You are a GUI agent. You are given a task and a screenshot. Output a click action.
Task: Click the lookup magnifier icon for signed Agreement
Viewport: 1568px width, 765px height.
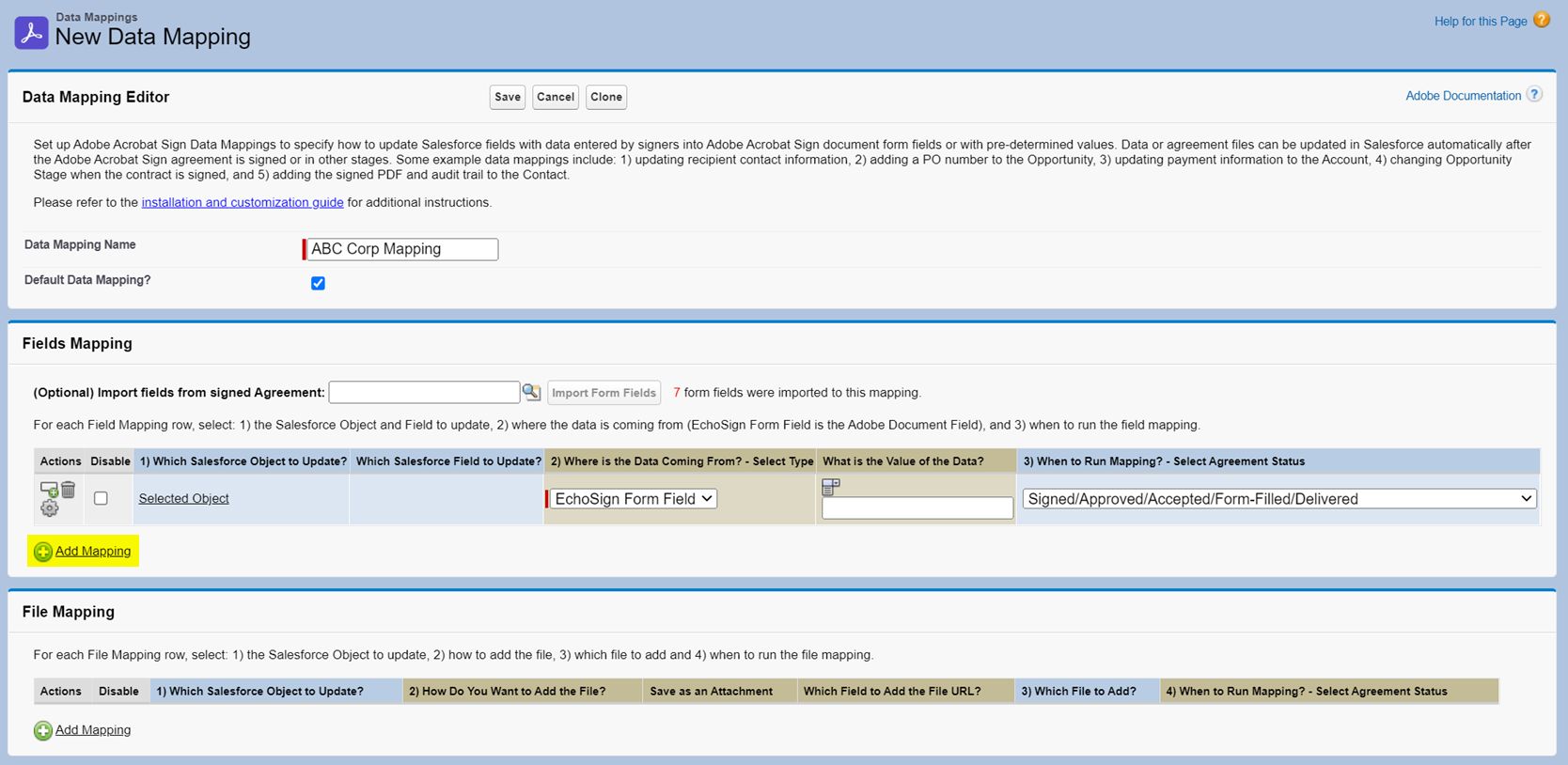[532, 392]
